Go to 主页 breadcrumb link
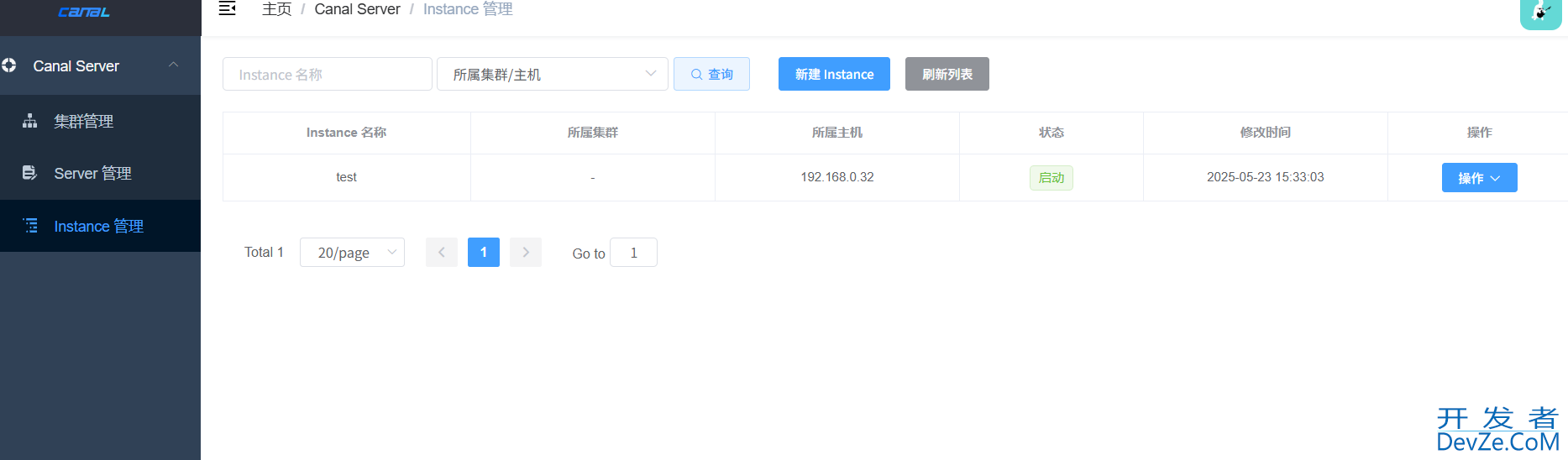 pos(276,9)
